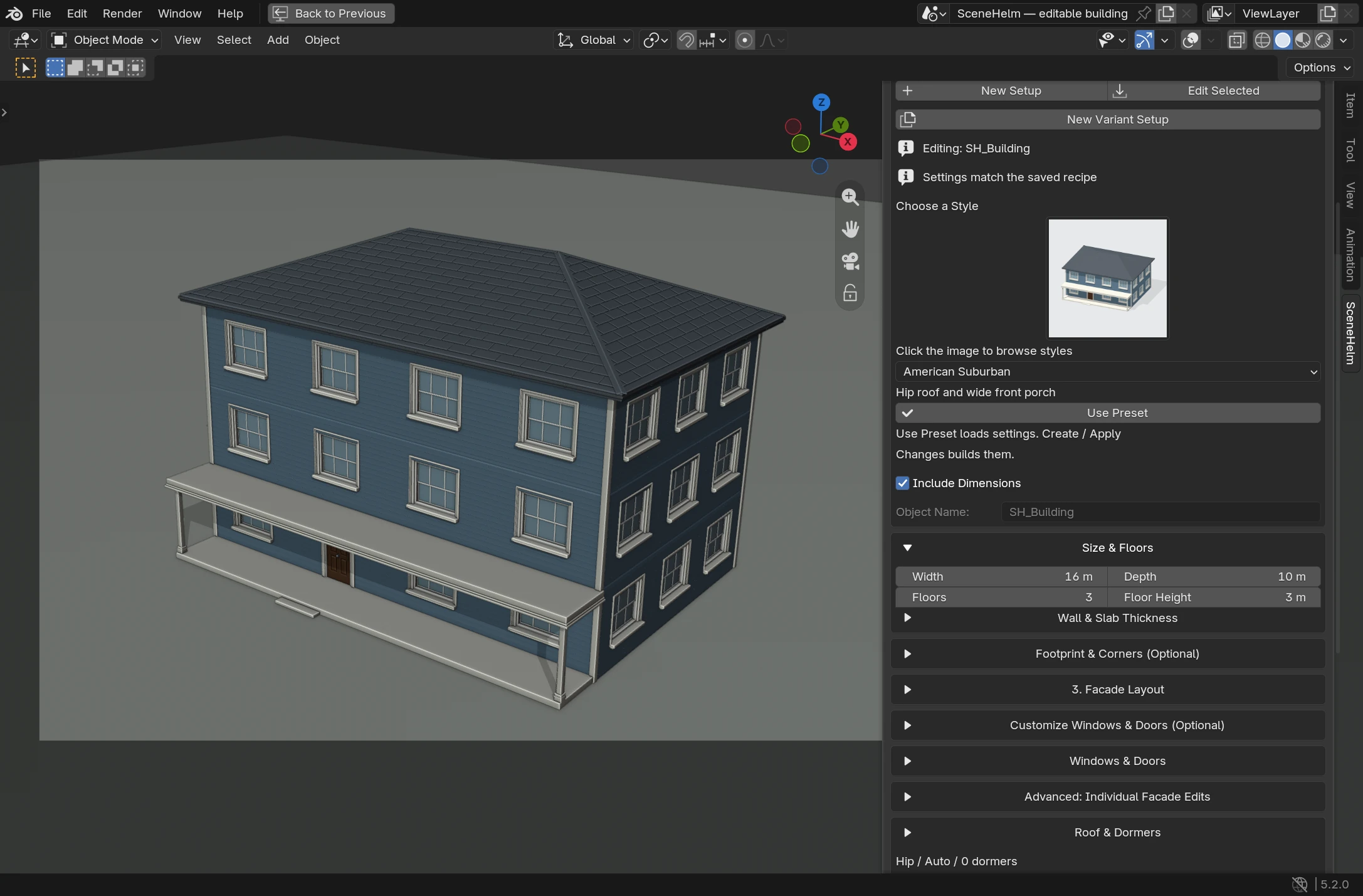Toggle Include Dimensions checkbox
The height and width of the screenshot is (896, 1363).
[903, 483]
